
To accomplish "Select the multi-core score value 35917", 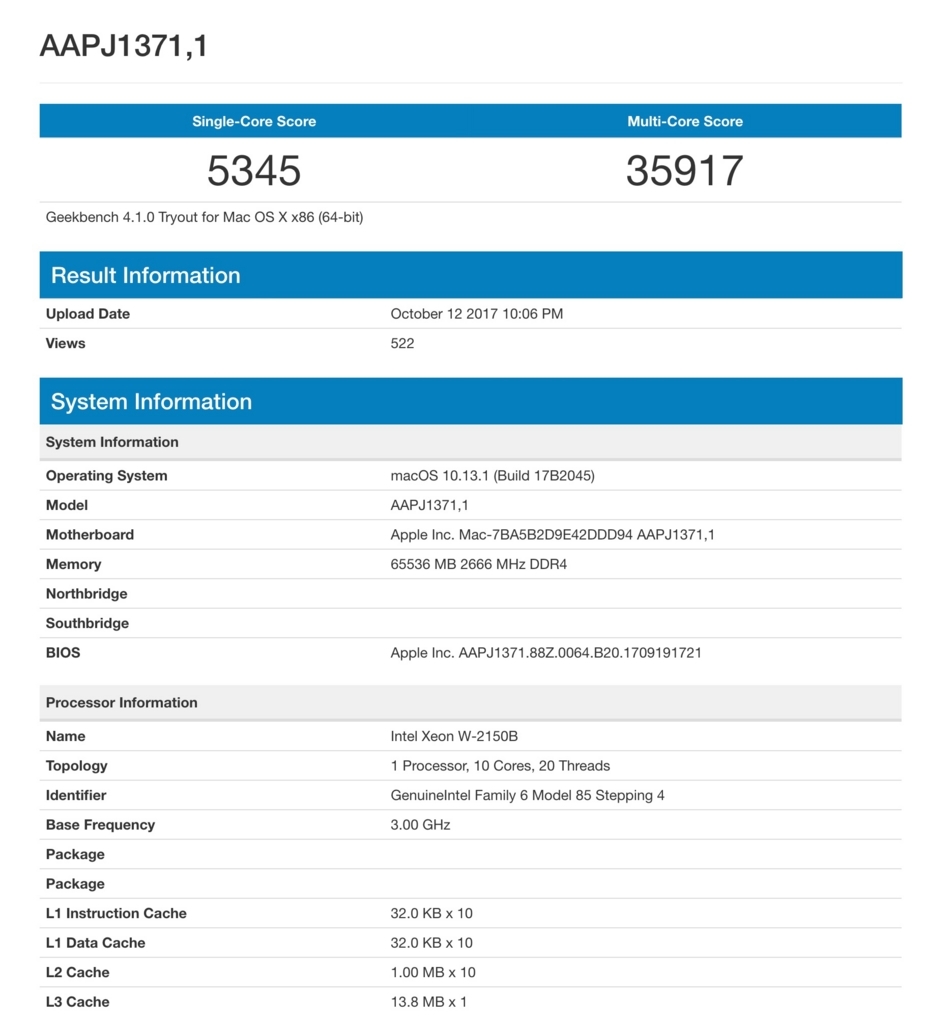I will [x=685, y=170].
